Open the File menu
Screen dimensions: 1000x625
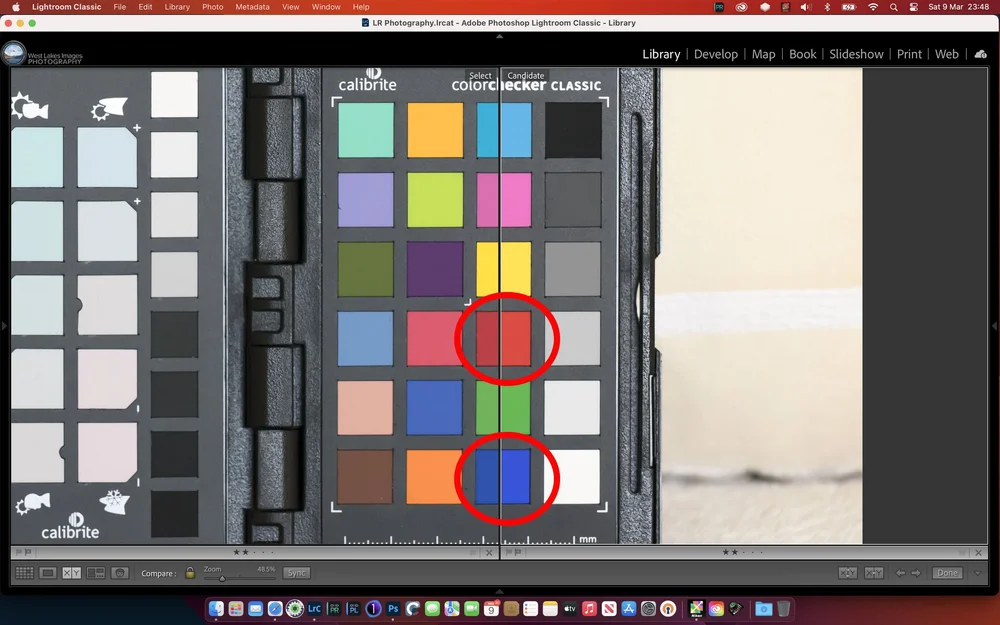point(119,7)
